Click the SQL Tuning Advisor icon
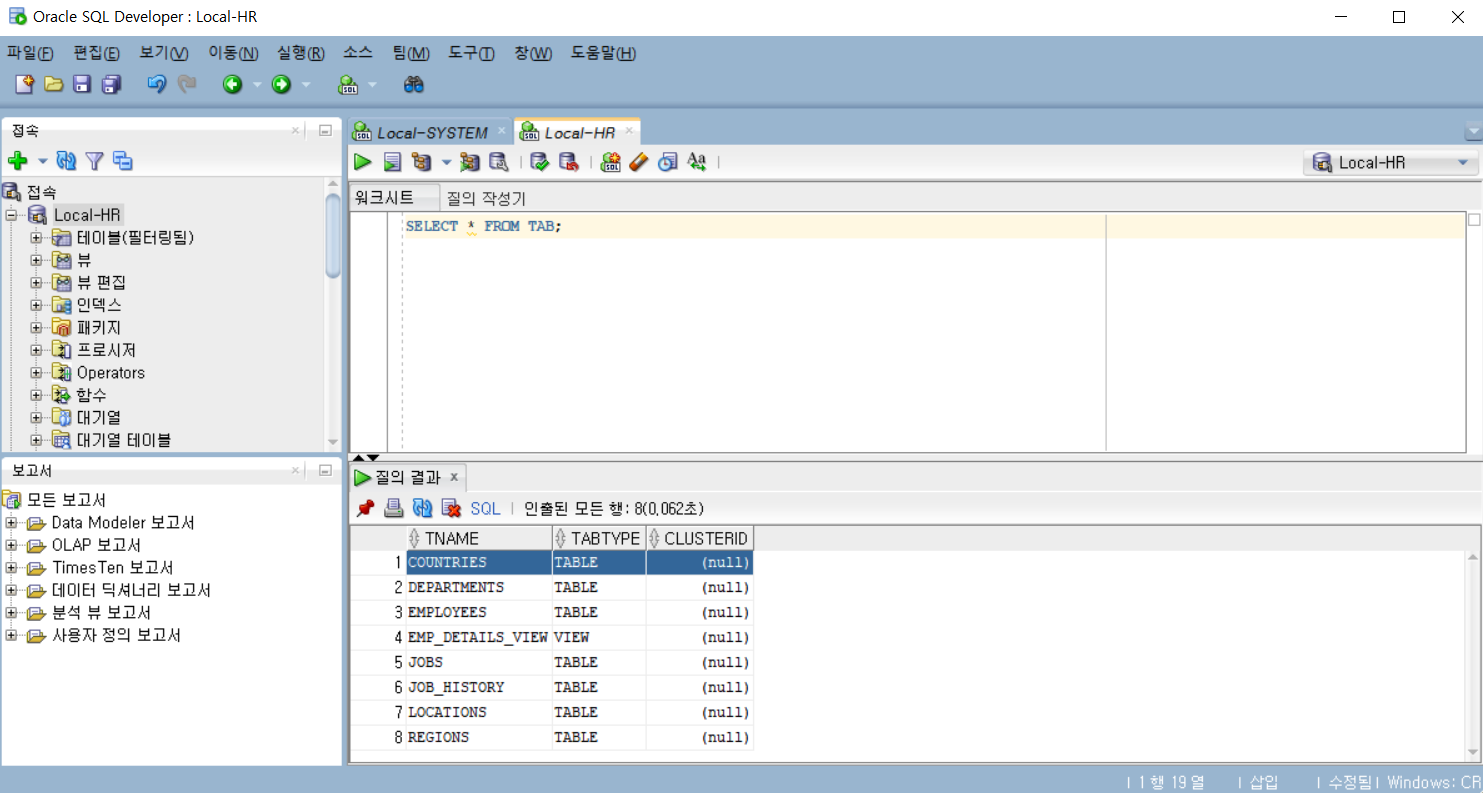 click(x=498, y=162)
